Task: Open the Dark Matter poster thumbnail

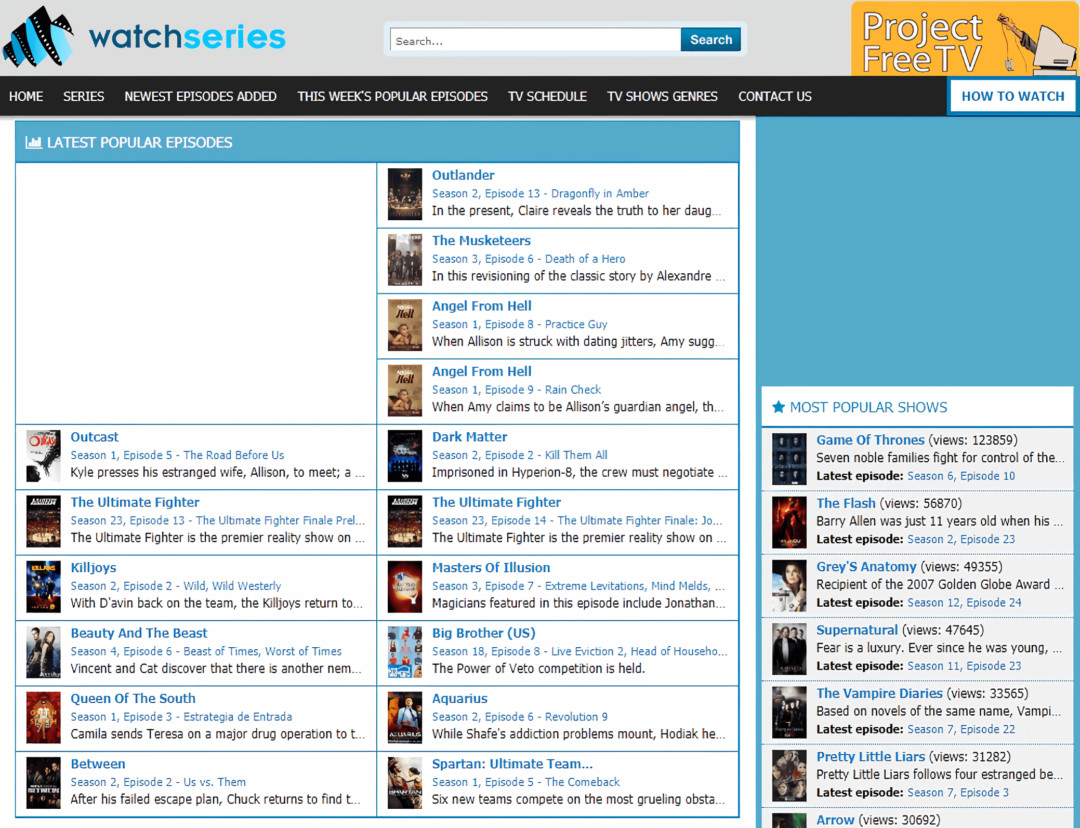Action: [405, 456]
